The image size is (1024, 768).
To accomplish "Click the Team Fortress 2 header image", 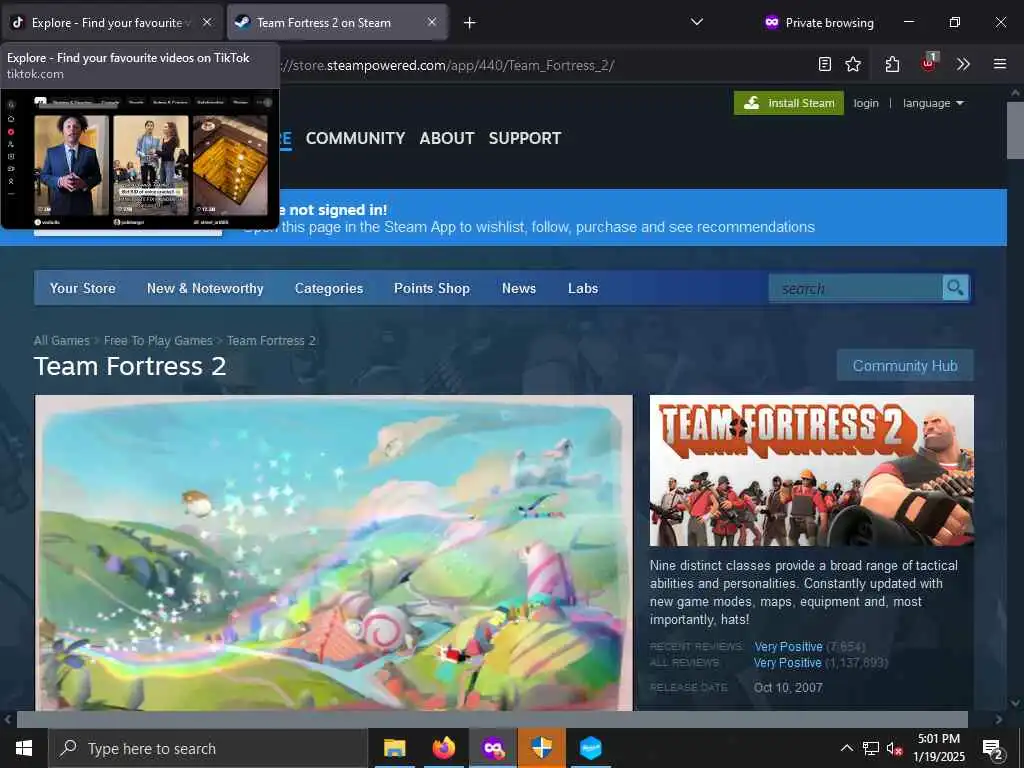I will coord(811,470).
